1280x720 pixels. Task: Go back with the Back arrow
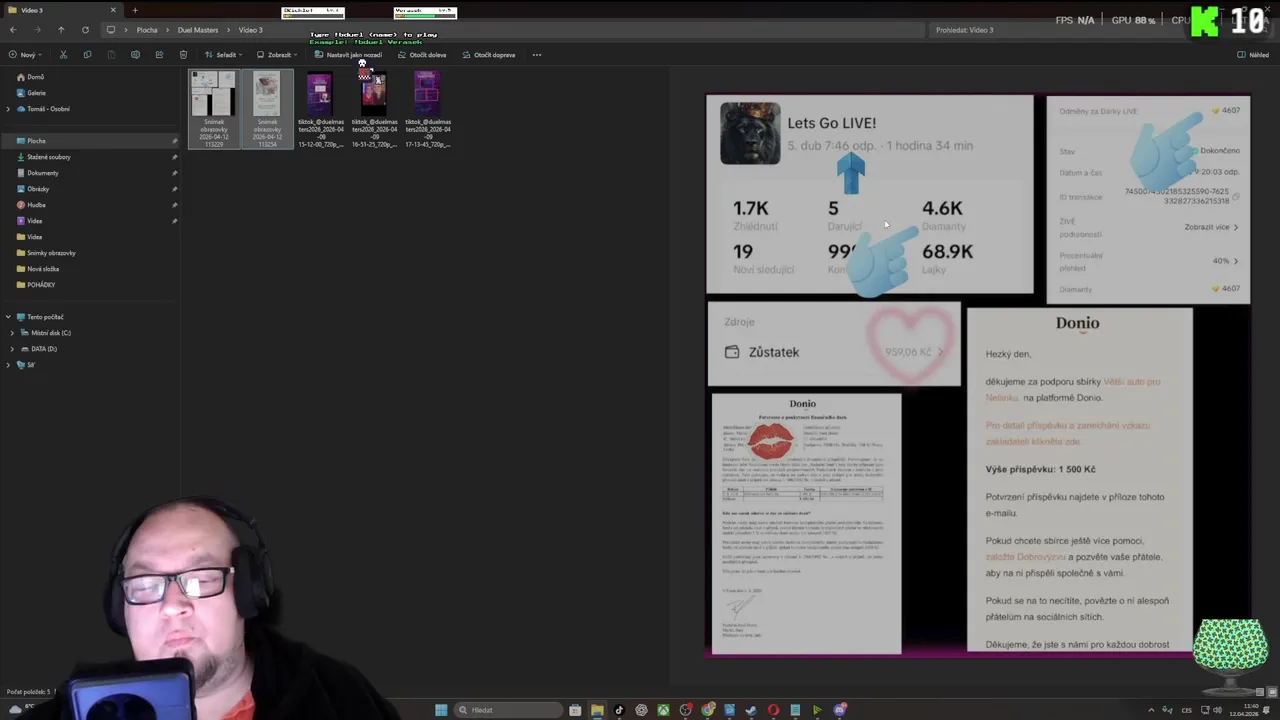(13, 30)
